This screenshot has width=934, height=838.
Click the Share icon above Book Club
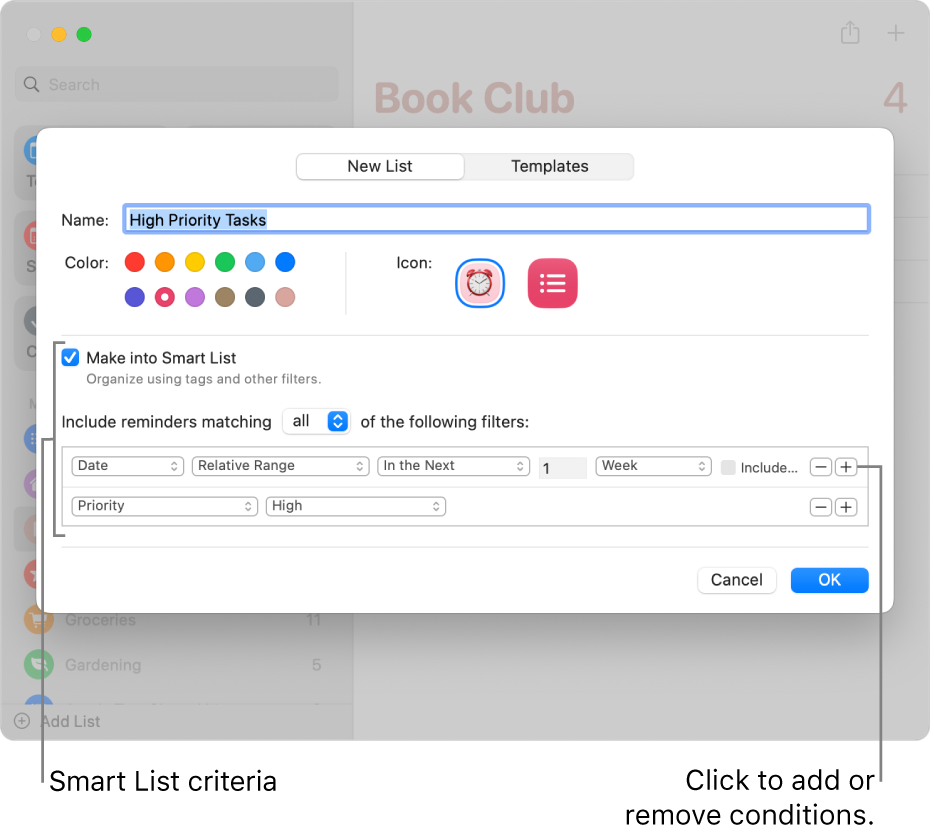pos(850,33)
